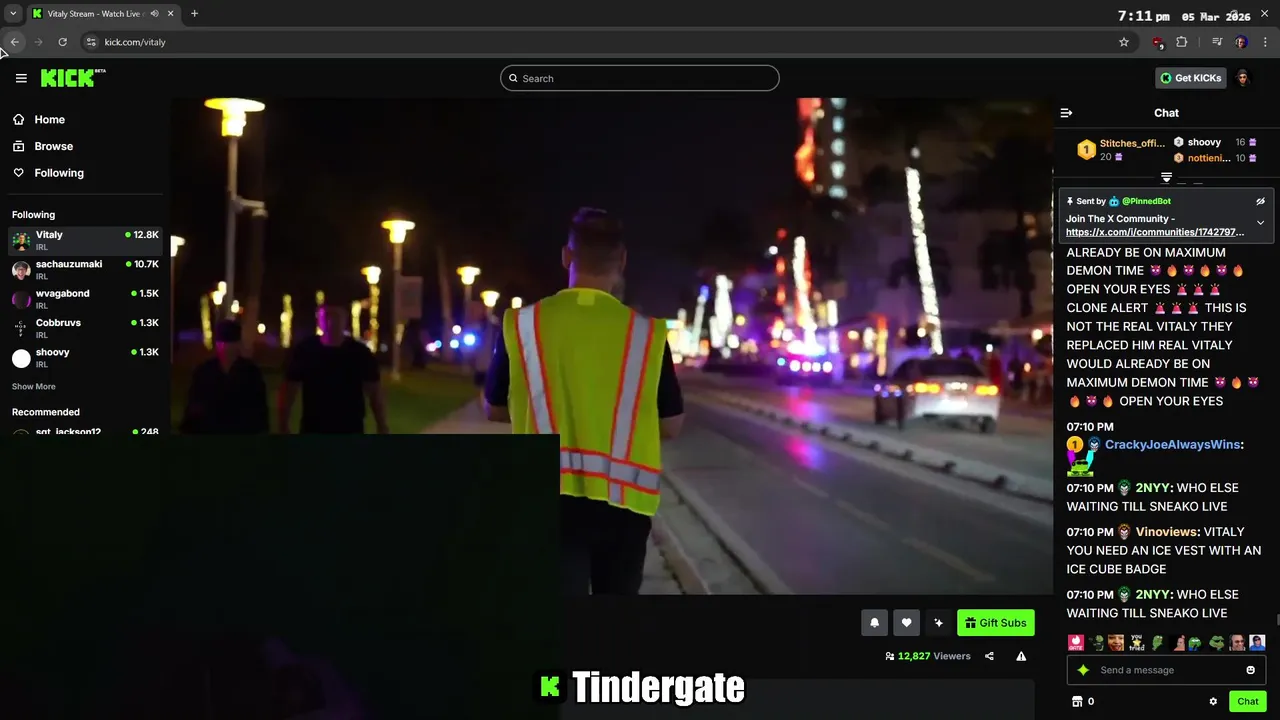This screenshot has width=1280, height=720.
Task: Open the hamburger sidebar menu
Action: click(21, 78)
